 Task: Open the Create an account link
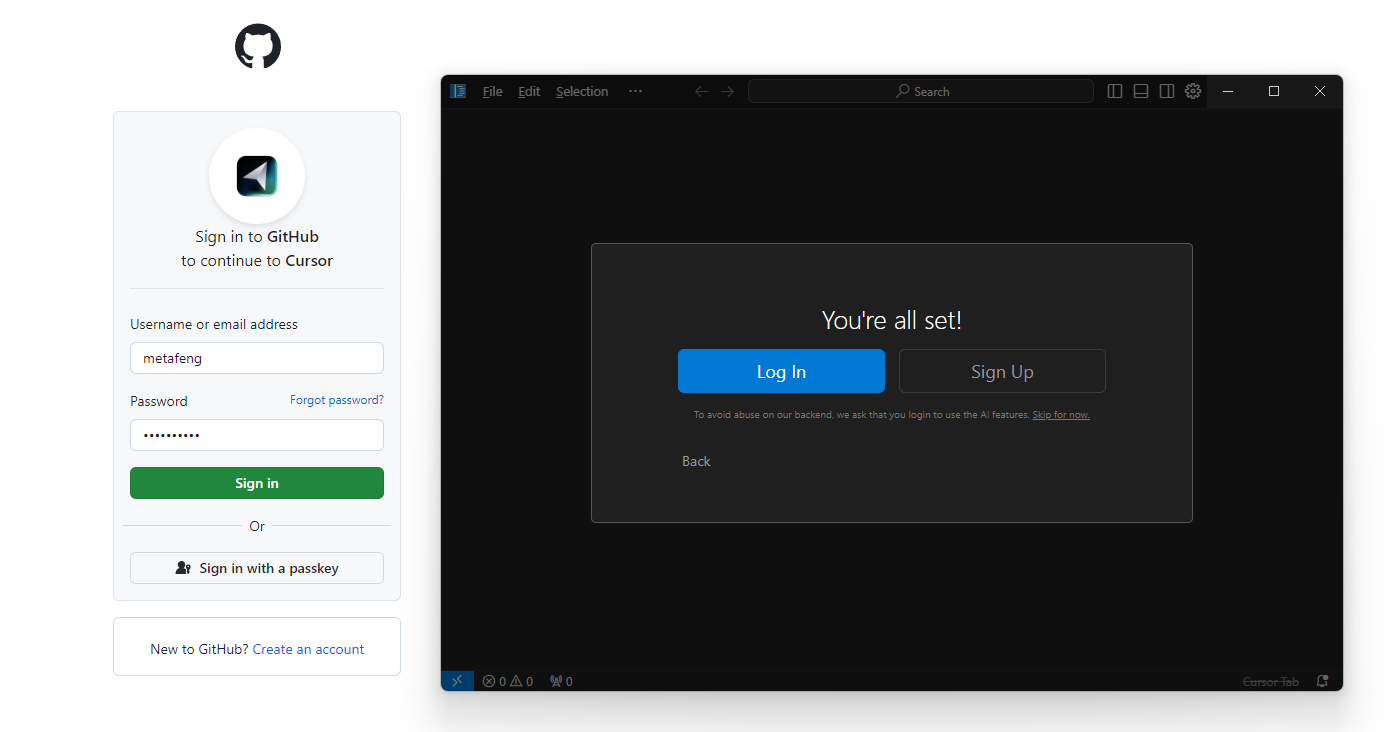(x=308, y=649)
